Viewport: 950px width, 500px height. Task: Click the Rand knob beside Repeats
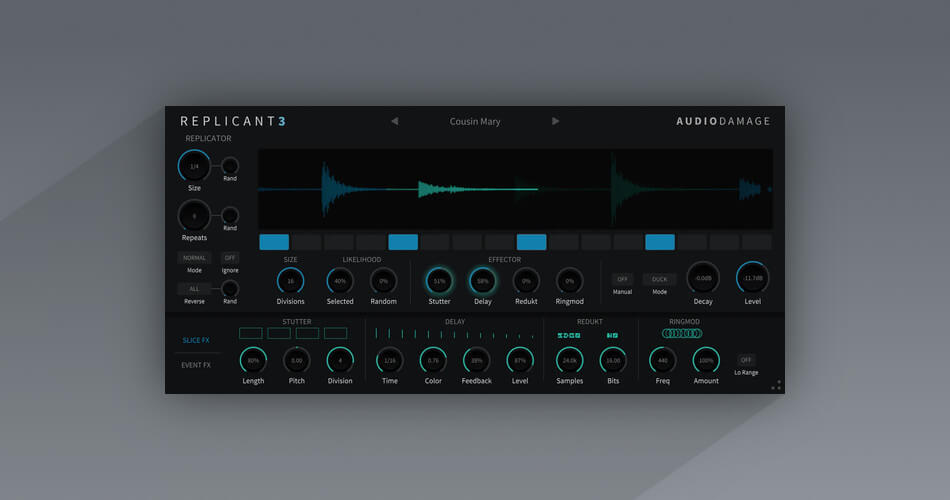(230, 215)
